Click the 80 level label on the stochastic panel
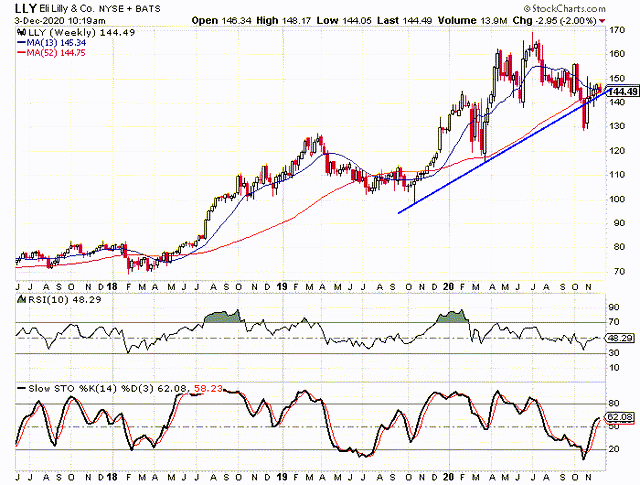 614,404
